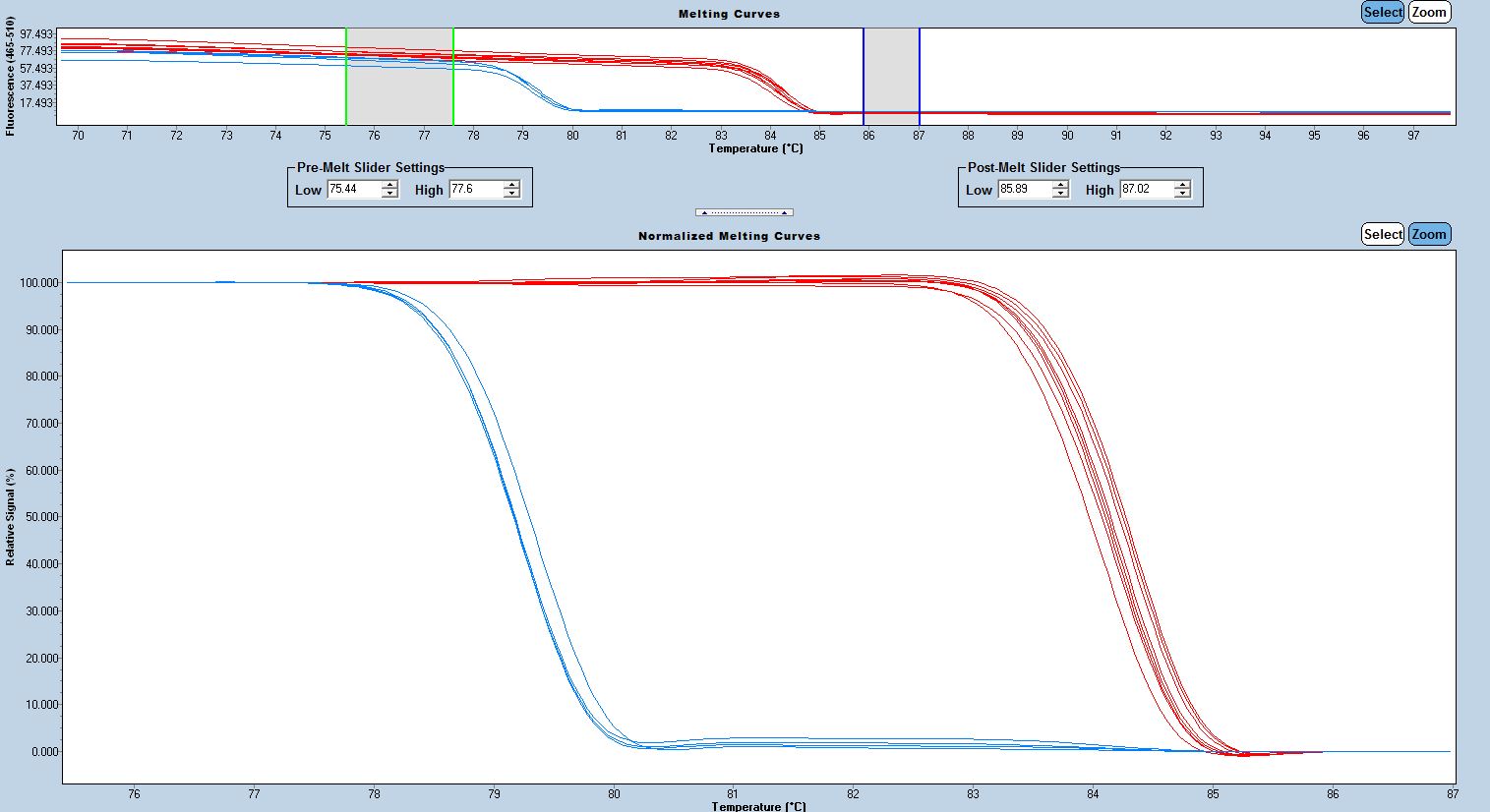Click the Post-Melt Low value field

click(1023, 189)
